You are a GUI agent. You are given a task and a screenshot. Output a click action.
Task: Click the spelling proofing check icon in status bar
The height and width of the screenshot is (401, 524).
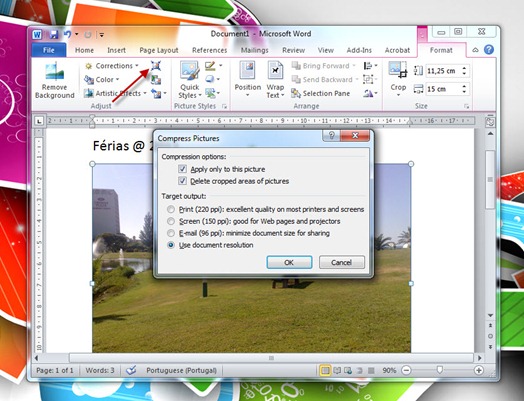[x=131, y=370]
